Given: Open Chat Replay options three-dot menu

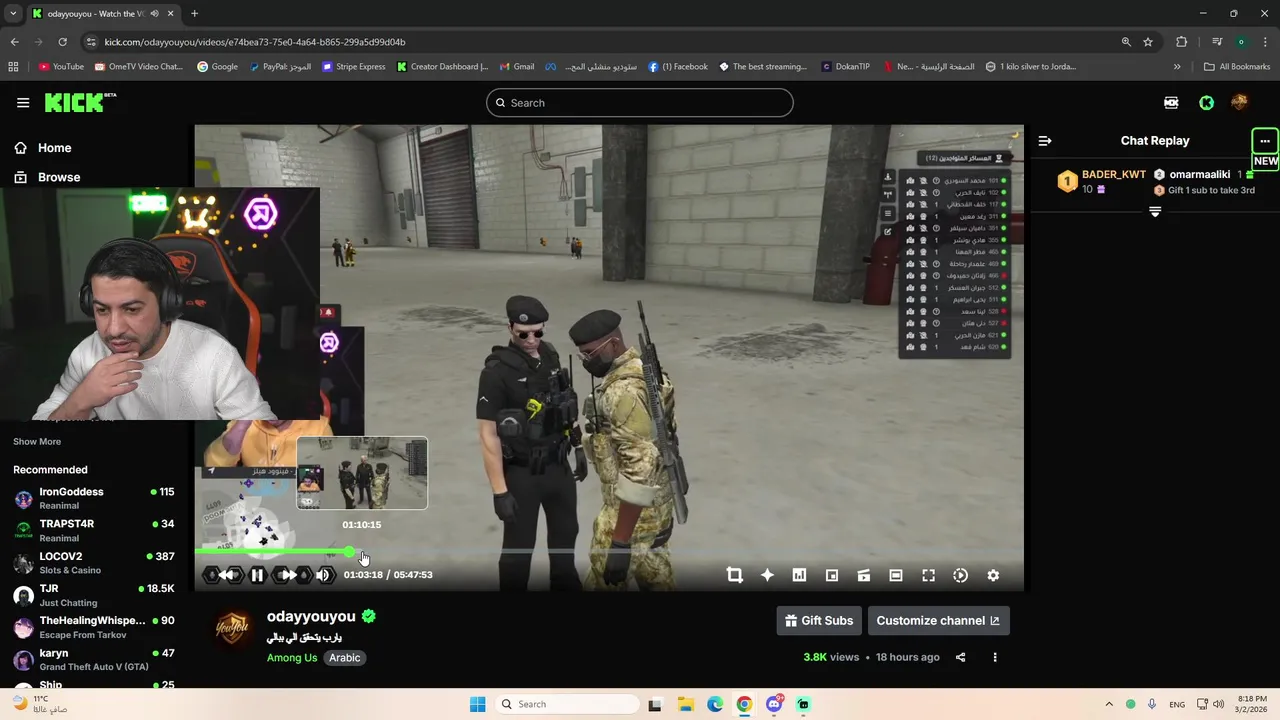Looking at the screenshot, I should 1264,141.
